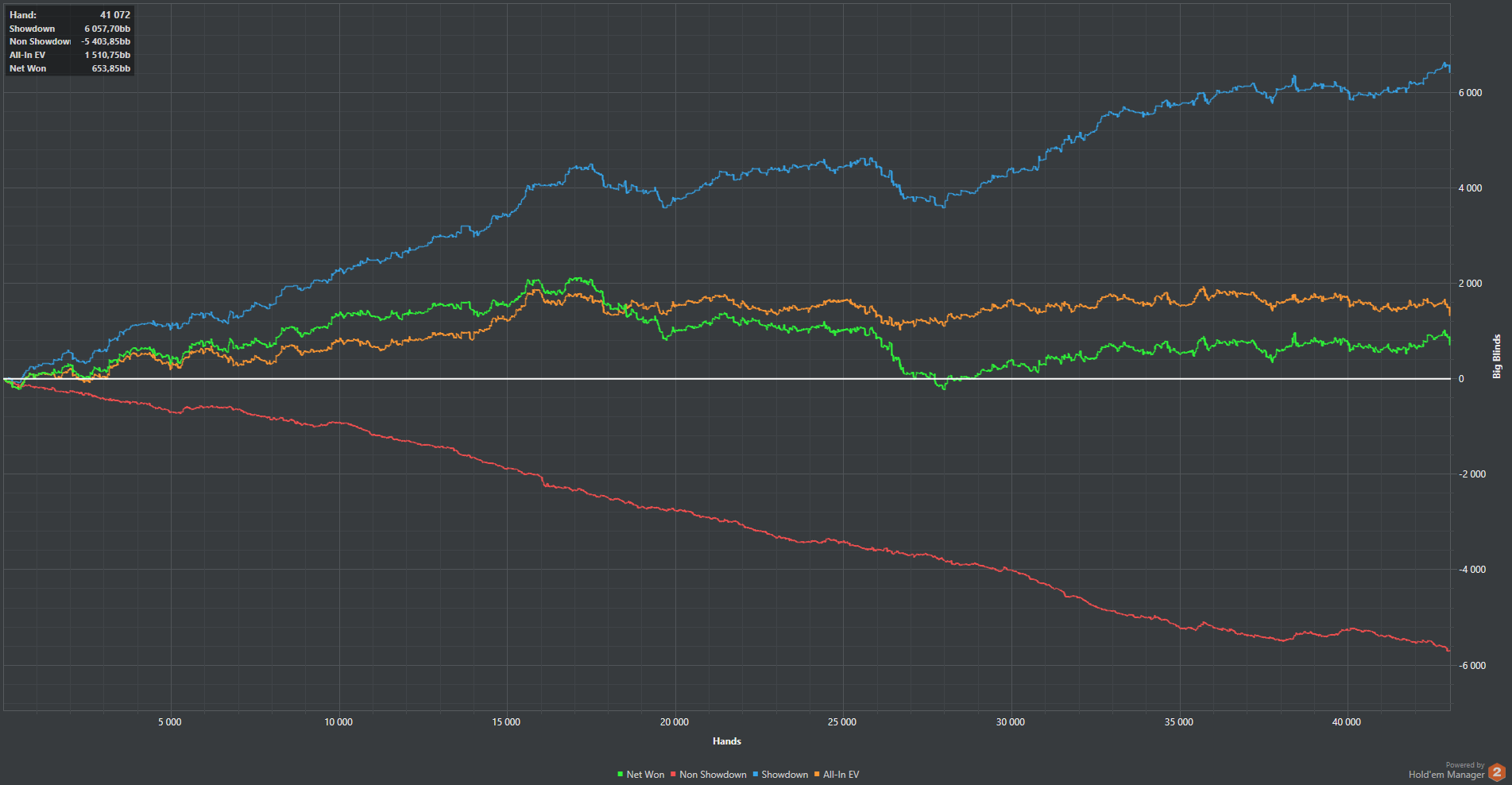Click the '-6 000' y-axis label
1512x785 pixels.
[1472, 666]
